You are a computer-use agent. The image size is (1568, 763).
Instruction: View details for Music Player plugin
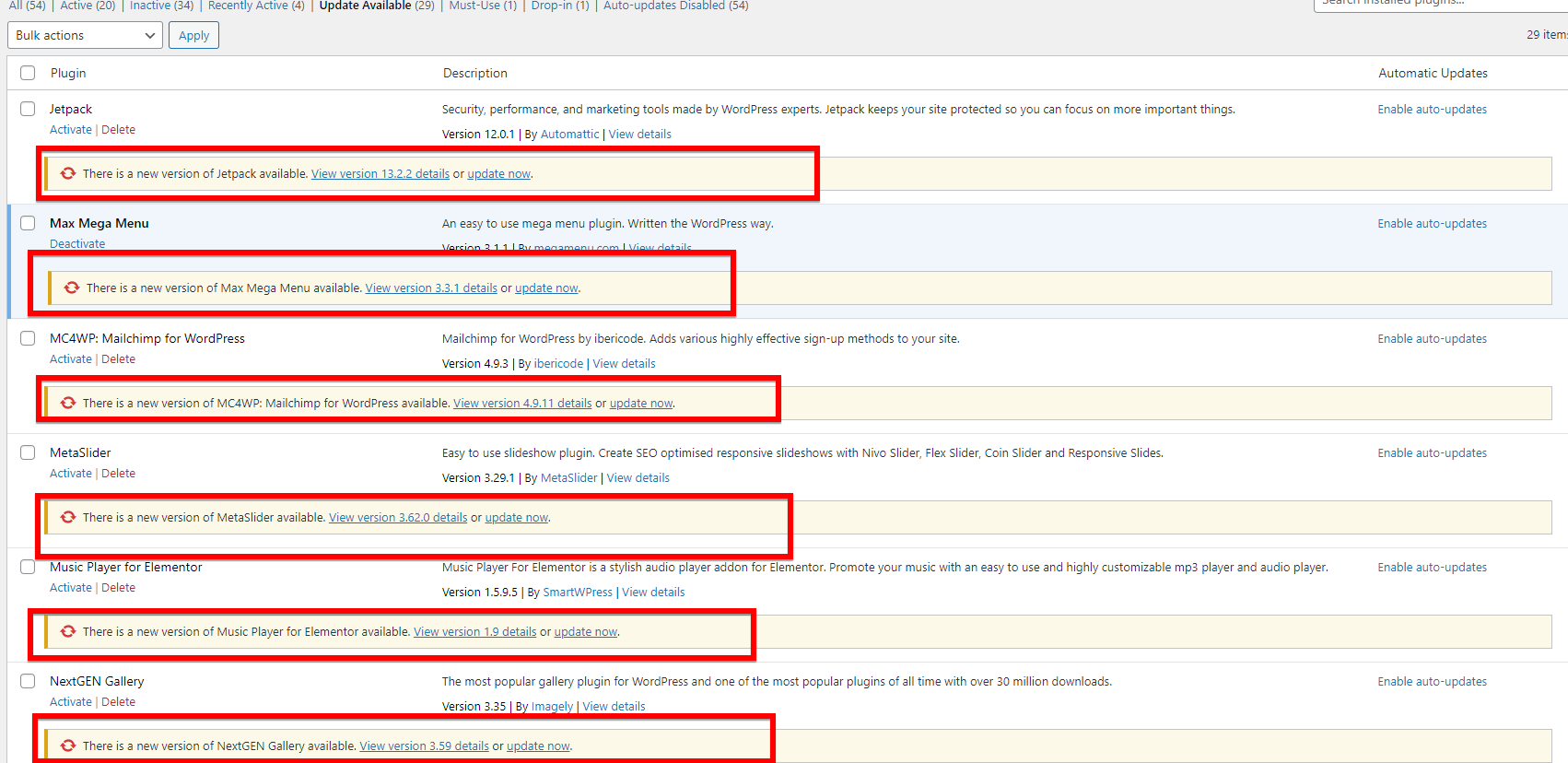(654, 593)
